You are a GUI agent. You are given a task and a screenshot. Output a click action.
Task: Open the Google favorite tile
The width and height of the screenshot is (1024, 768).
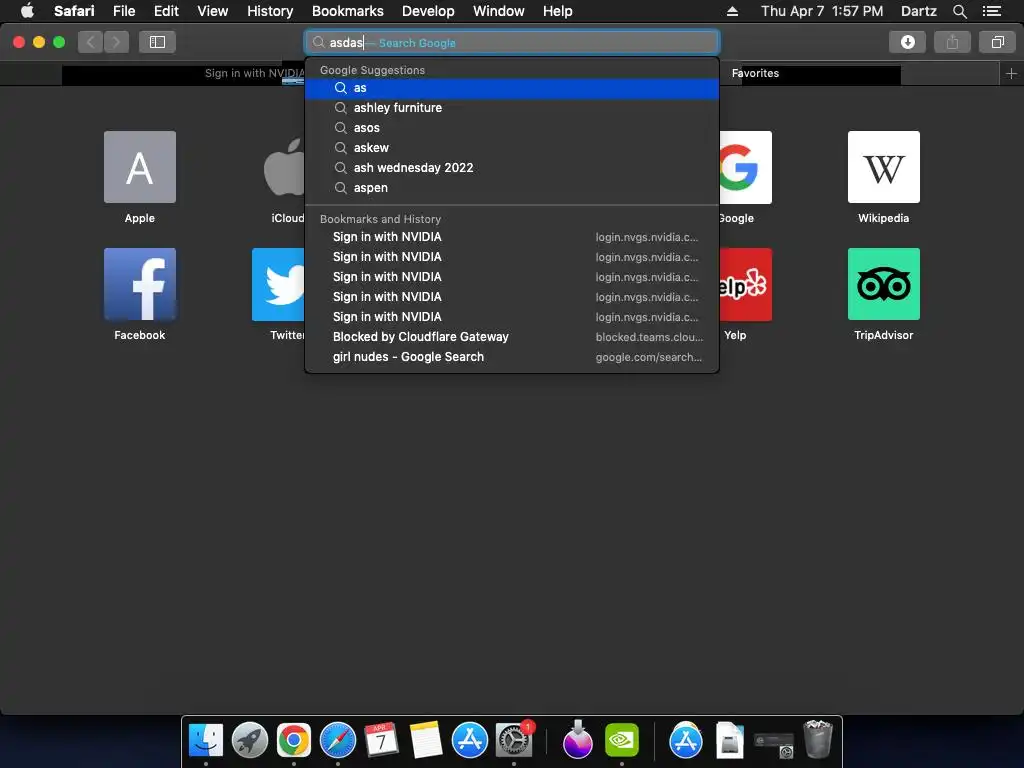tap(746, 167)
